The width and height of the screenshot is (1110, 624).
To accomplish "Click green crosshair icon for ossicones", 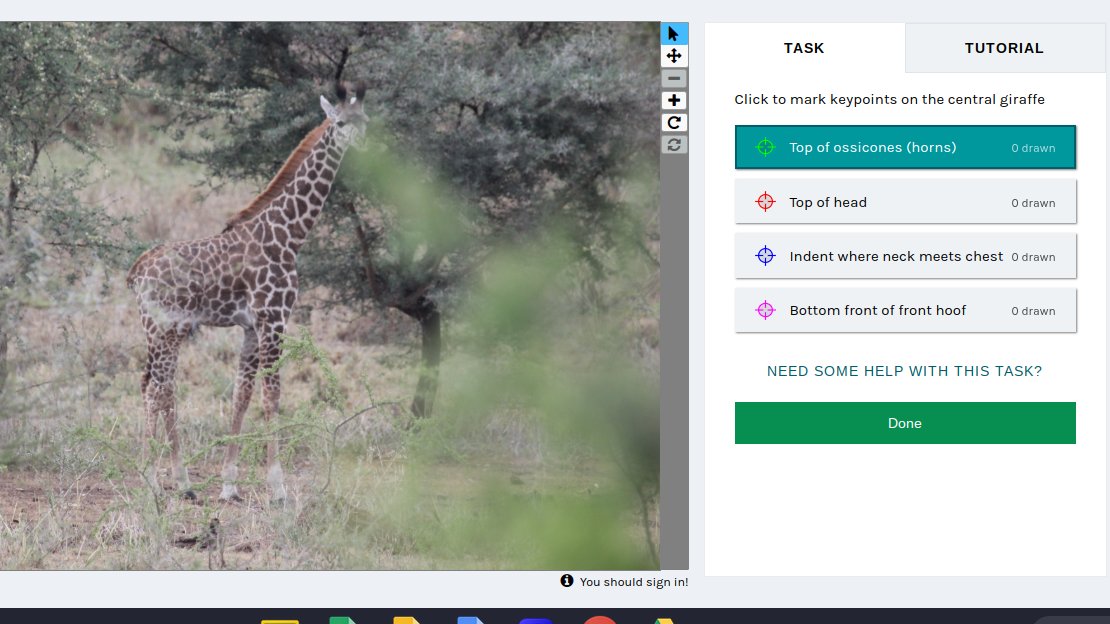I will point(765,147).
